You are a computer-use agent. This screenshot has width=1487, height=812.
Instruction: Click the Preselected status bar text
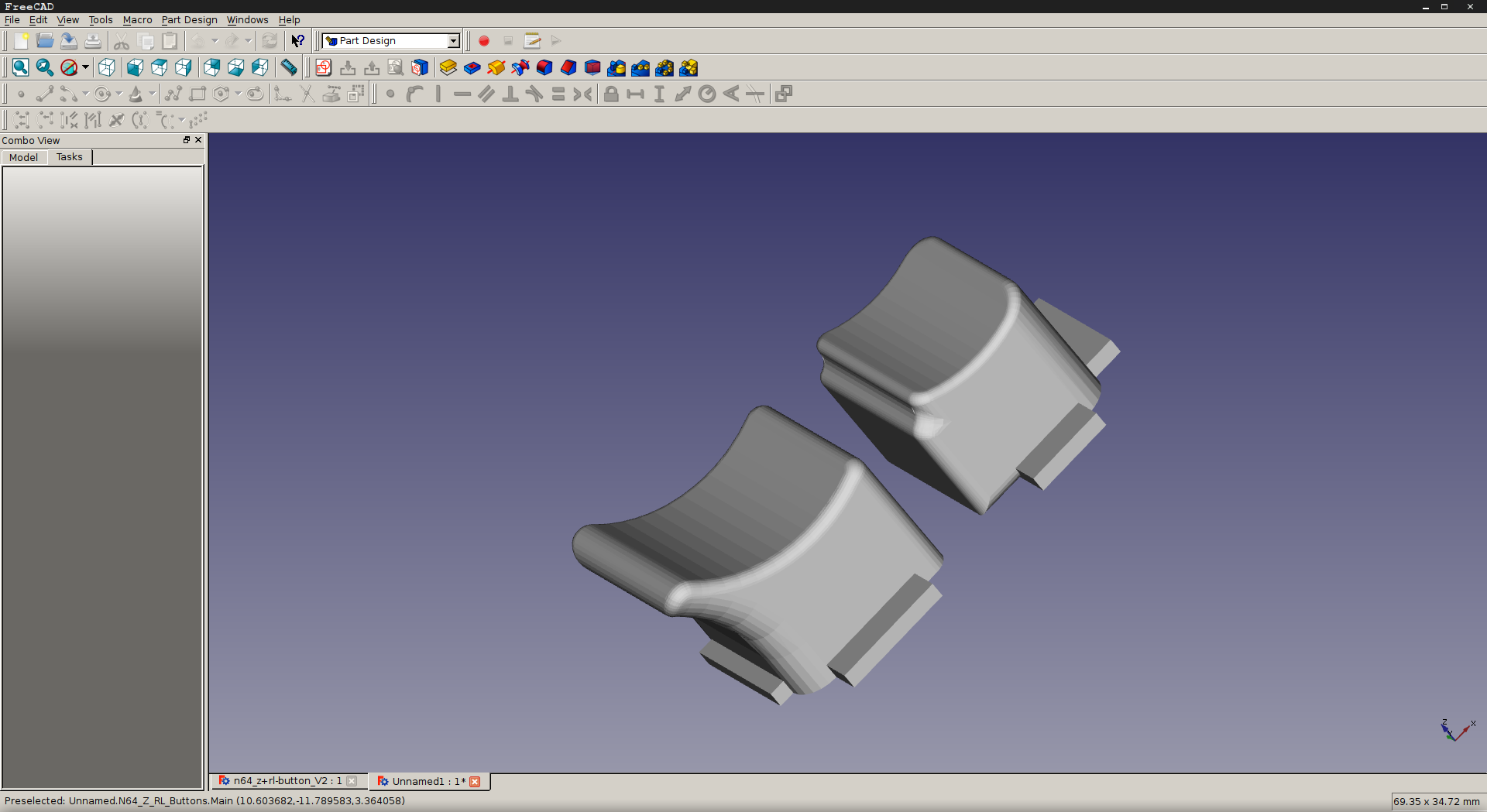coord(204,801)
